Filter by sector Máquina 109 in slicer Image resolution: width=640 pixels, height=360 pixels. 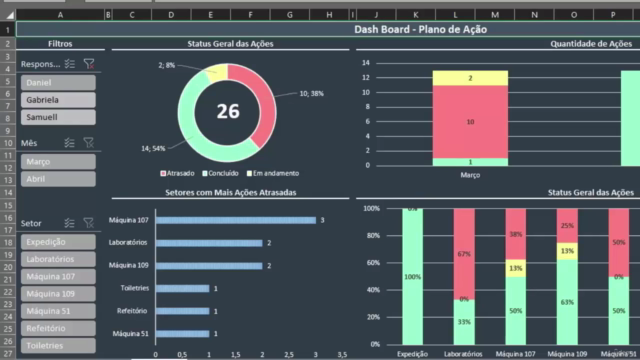58,294
